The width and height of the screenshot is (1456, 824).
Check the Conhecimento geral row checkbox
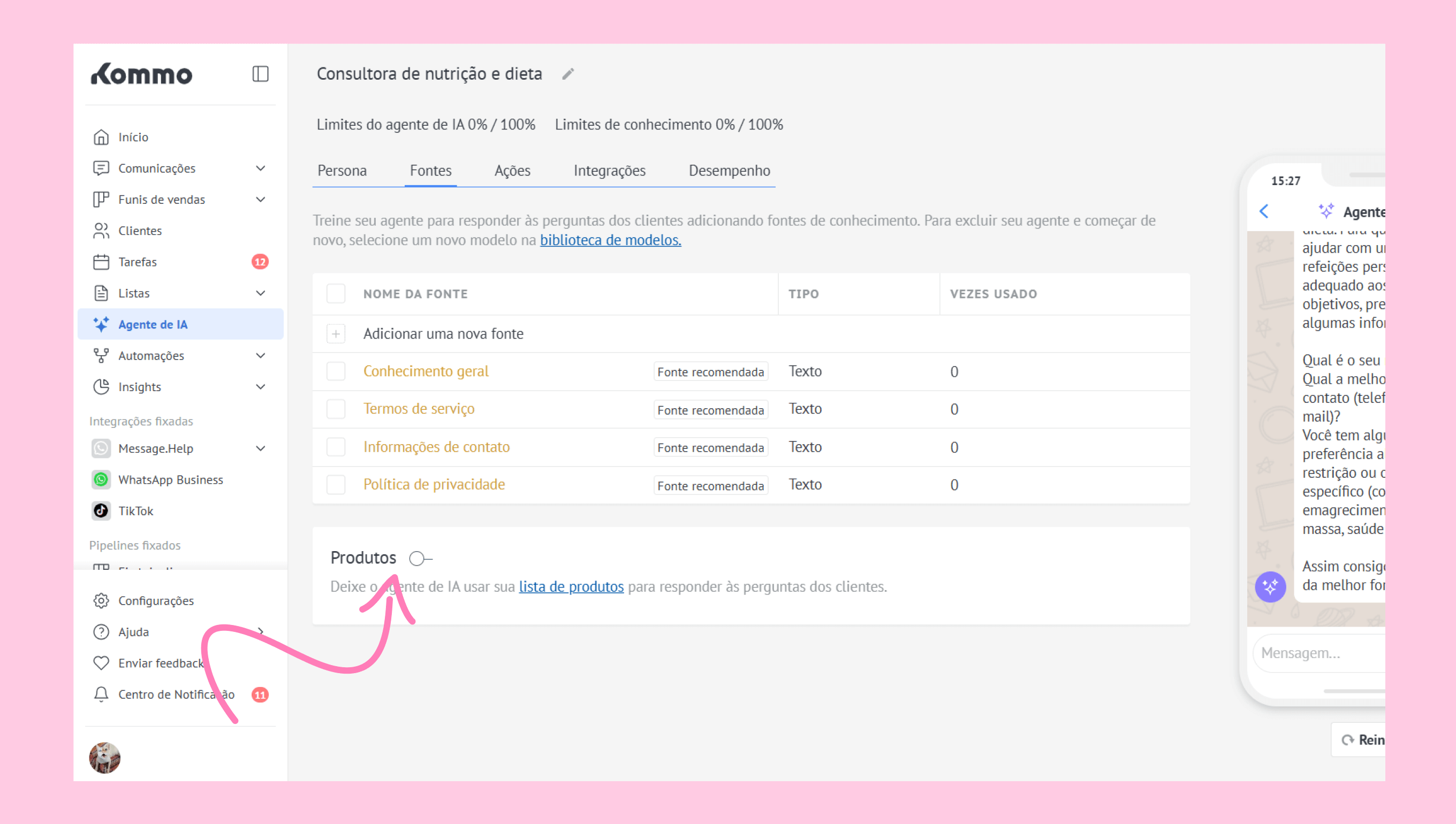pos(336,372)
